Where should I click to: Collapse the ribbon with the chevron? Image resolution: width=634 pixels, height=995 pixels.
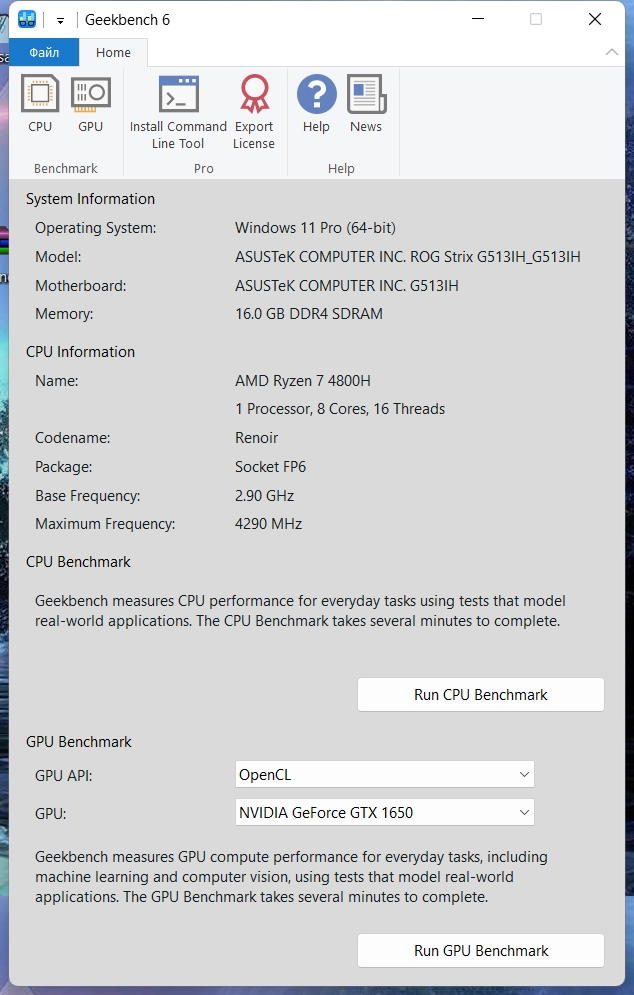click(x=612, y=52)
